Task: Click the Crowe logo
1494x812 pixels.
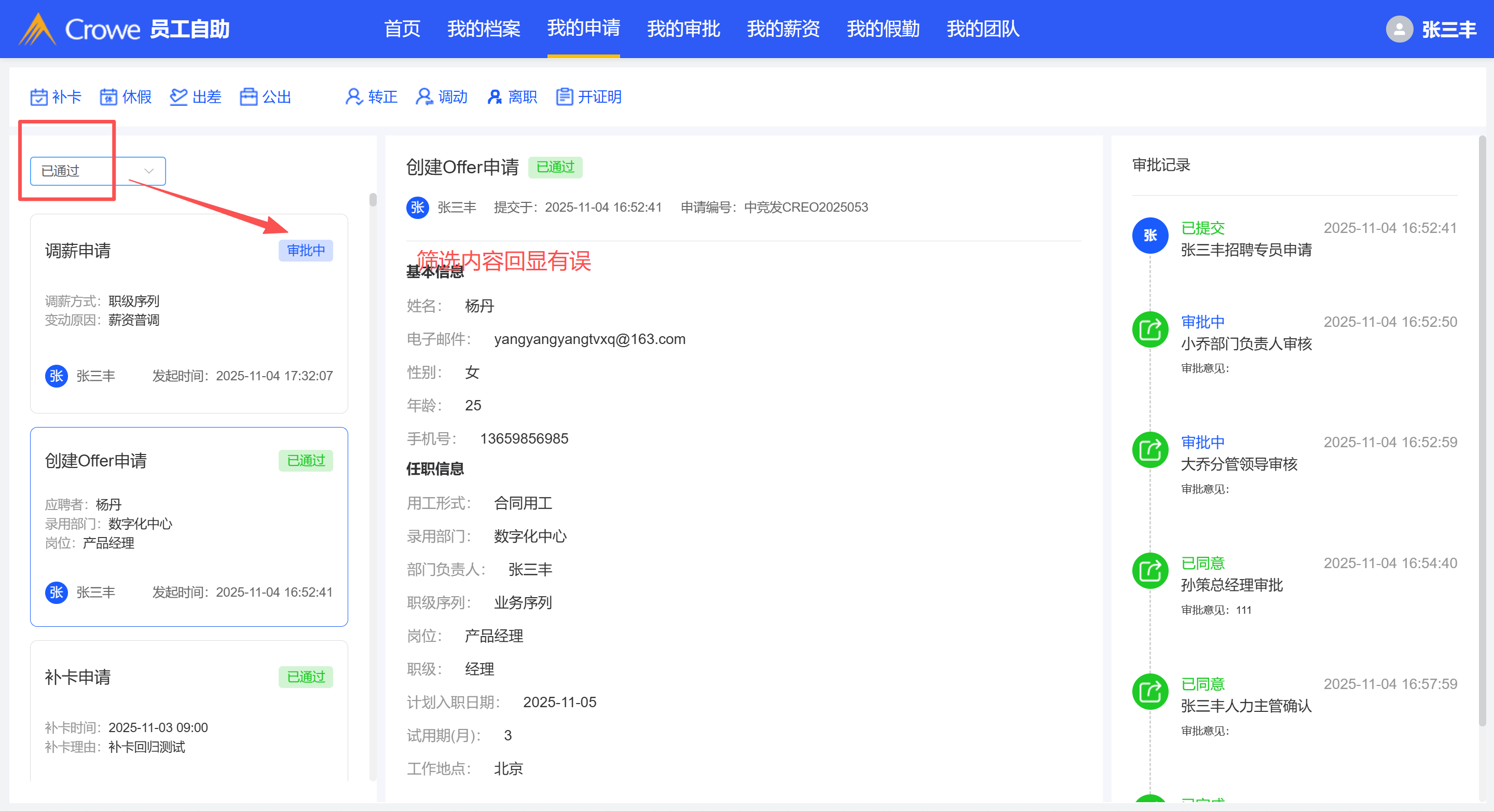Action: pos(38,29)
